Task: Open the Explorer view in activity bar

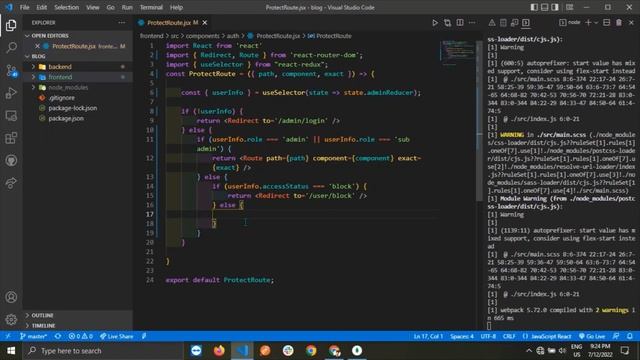Action: [11, 25]
